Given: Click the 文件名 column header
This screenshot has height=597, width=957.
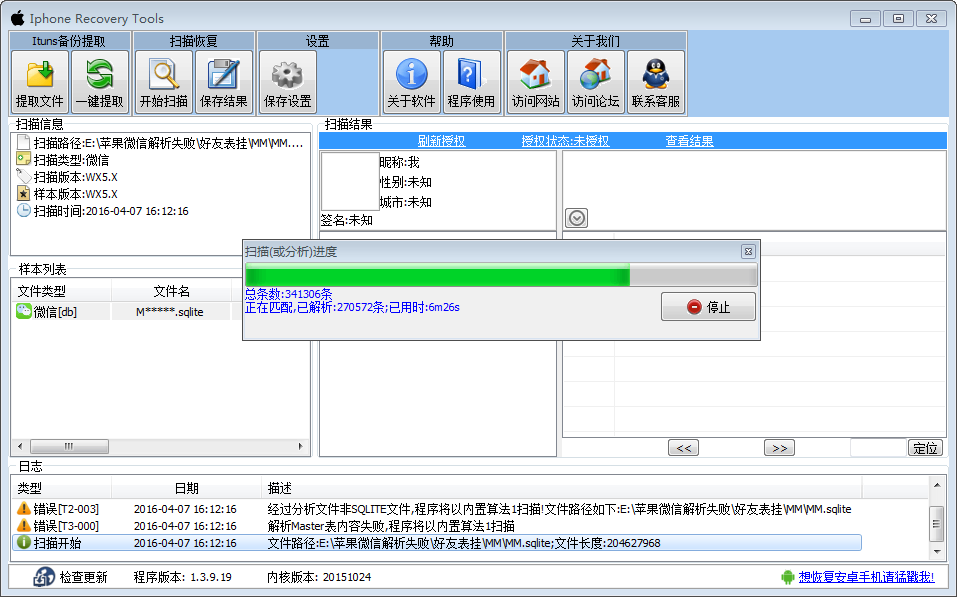Looking at the screenshot, I should [172, 291].
